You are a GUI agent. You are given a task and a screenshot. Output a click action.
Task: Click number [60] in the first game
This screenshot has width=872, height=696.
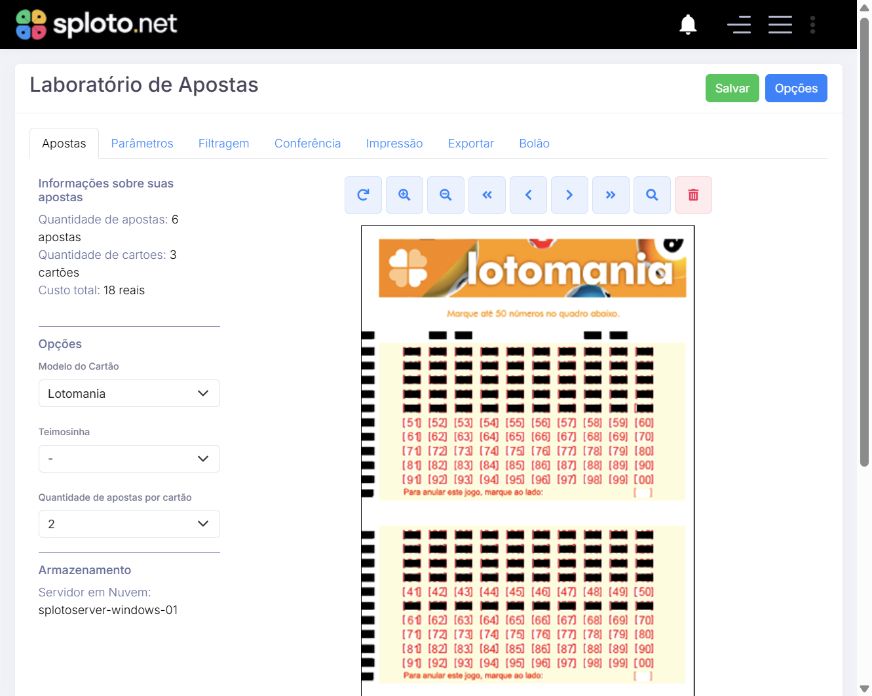click(644, 423)
